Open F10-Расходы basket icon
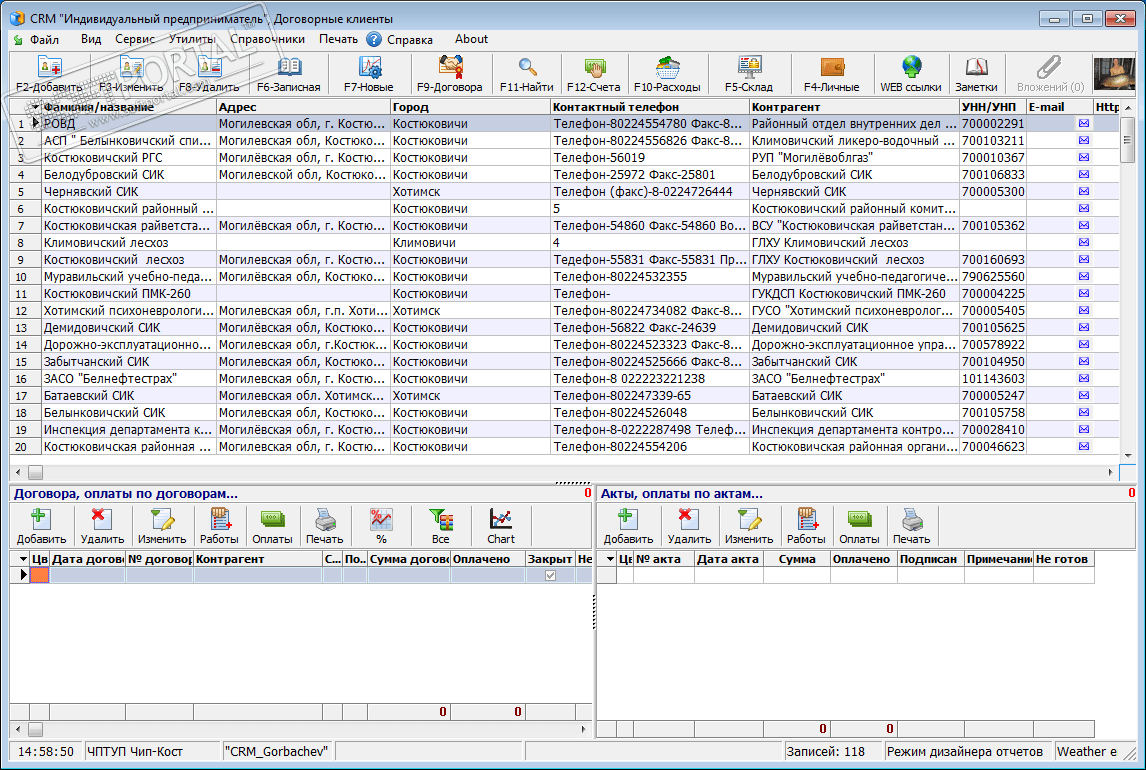This screenshot has width=1146, height=770. [667, 67]
